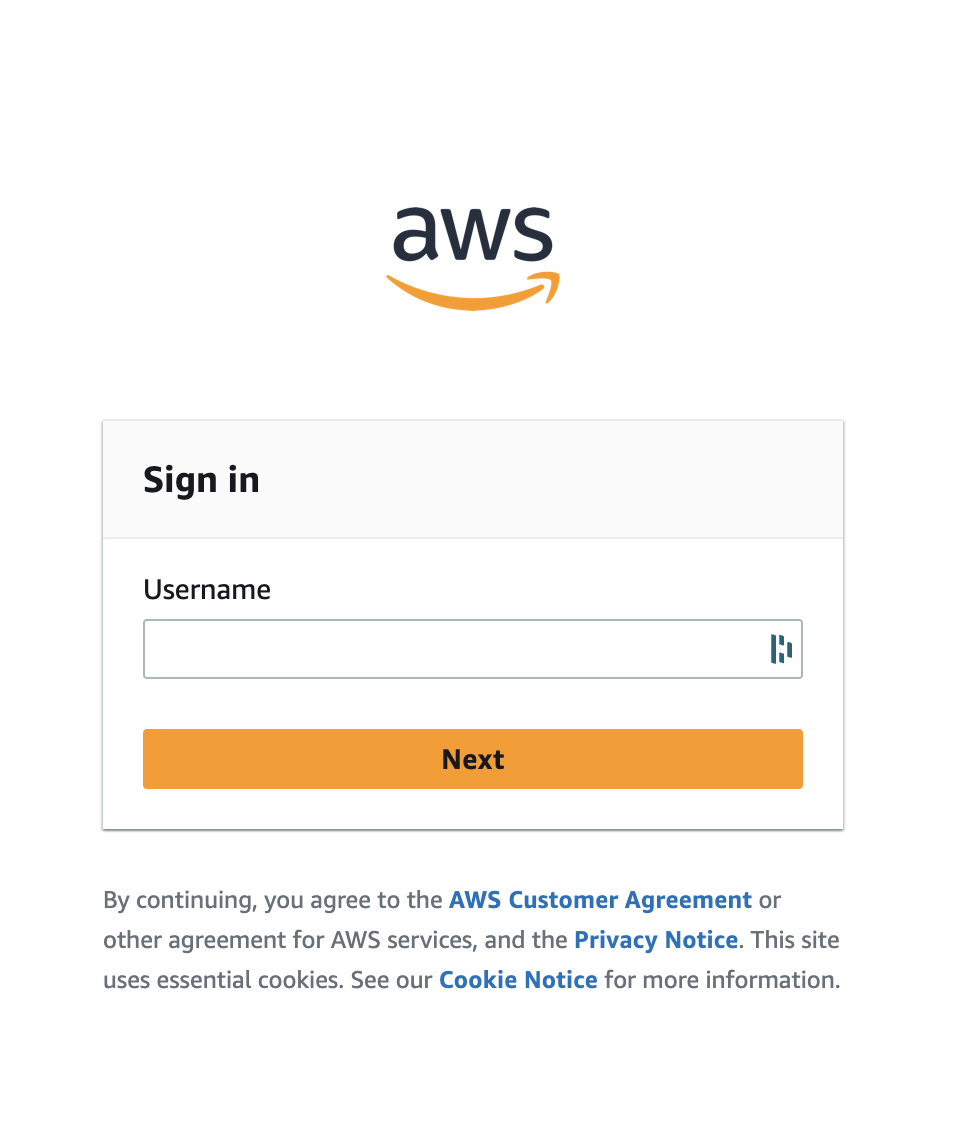Screen dimensions: 962x1141
Task: Click the 'Sign in' heading
Action: (201, 480)
